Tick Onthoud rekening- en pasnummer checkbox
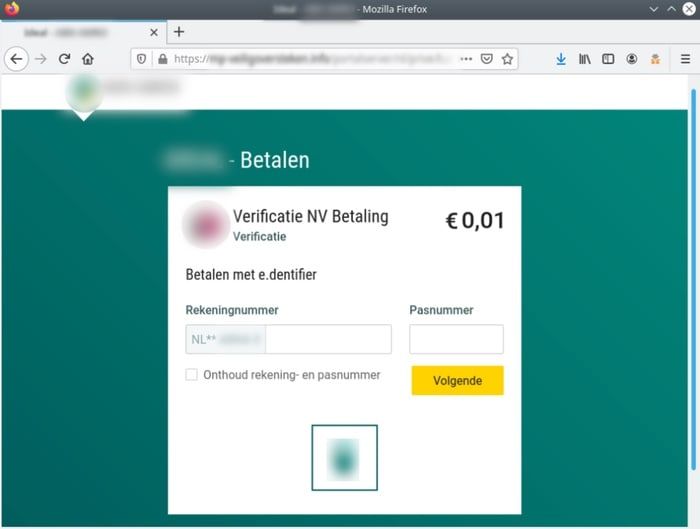The image size is (700, 529). pos(192,375)
